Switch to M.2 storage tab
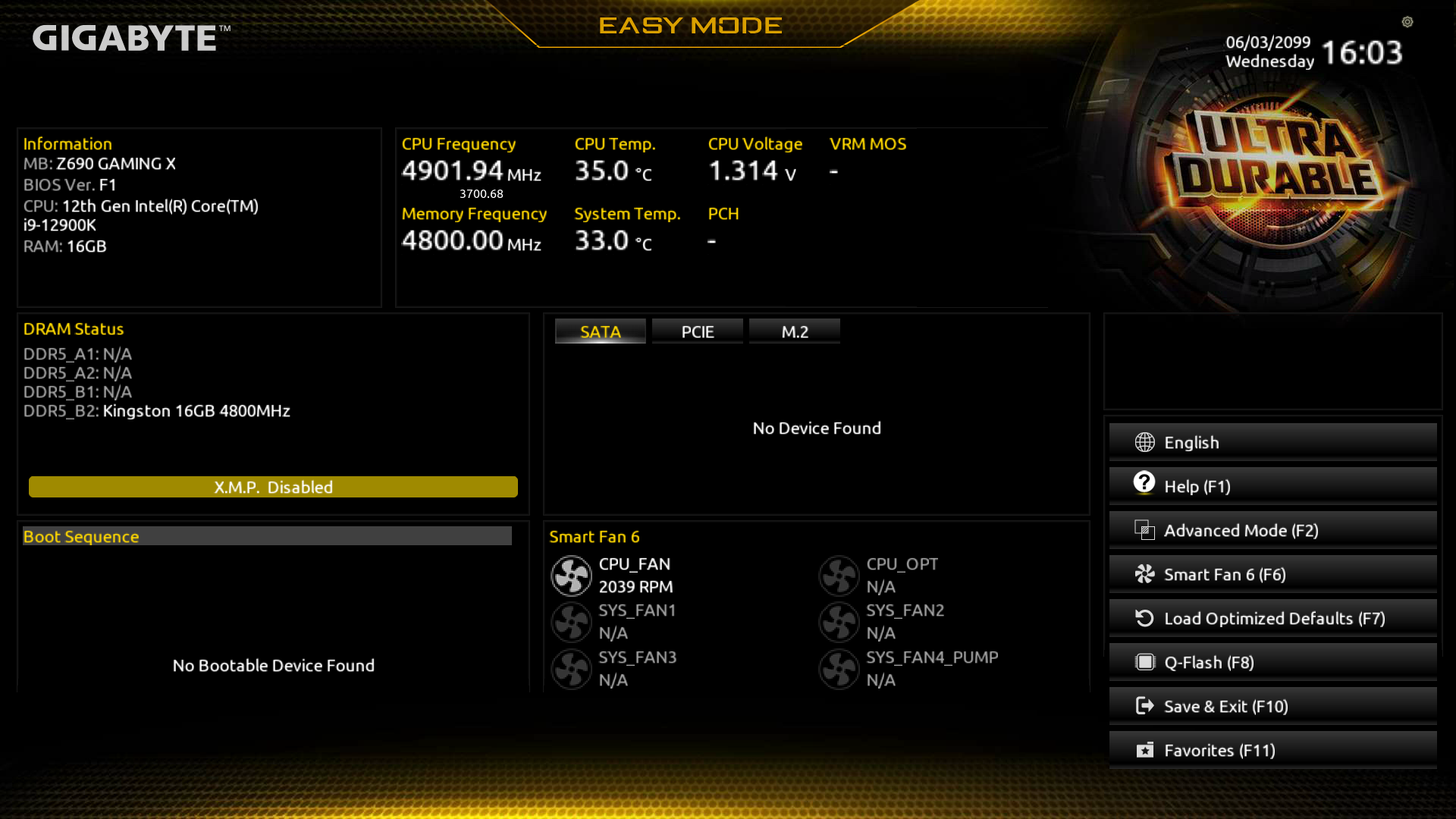The height and width of the screenshot is (819, 1456). (x=795, y=332)
